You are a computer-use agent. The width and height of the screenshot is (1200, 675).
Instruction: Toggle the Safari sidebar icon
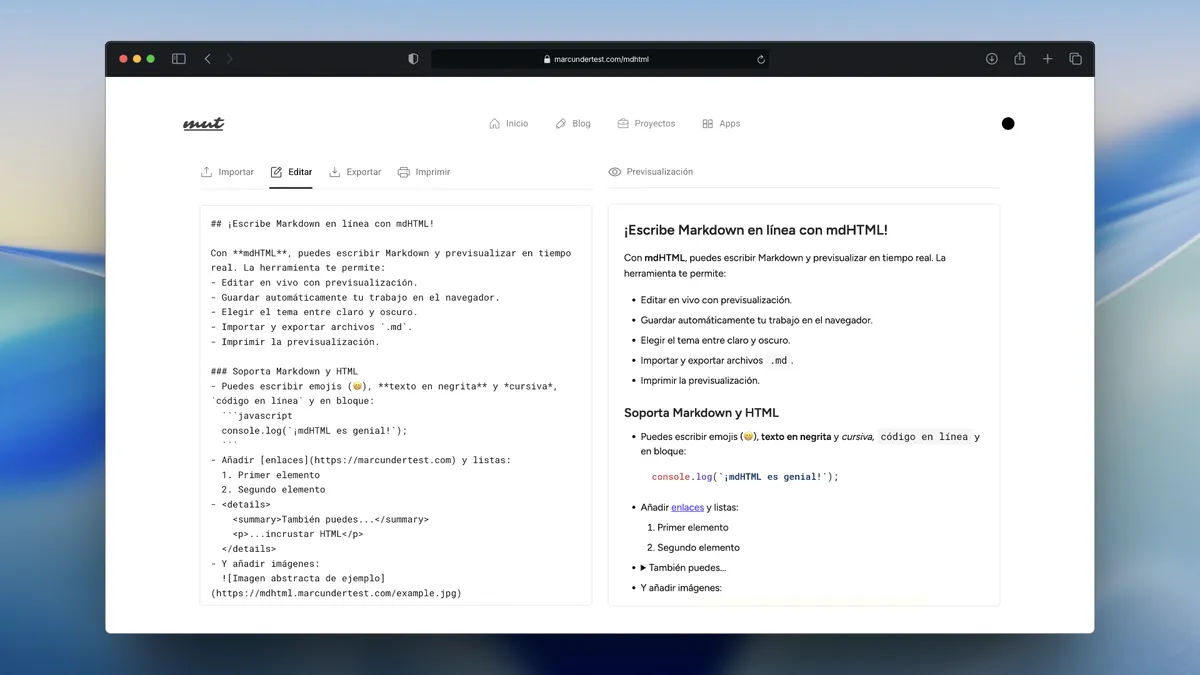point(178,58)
